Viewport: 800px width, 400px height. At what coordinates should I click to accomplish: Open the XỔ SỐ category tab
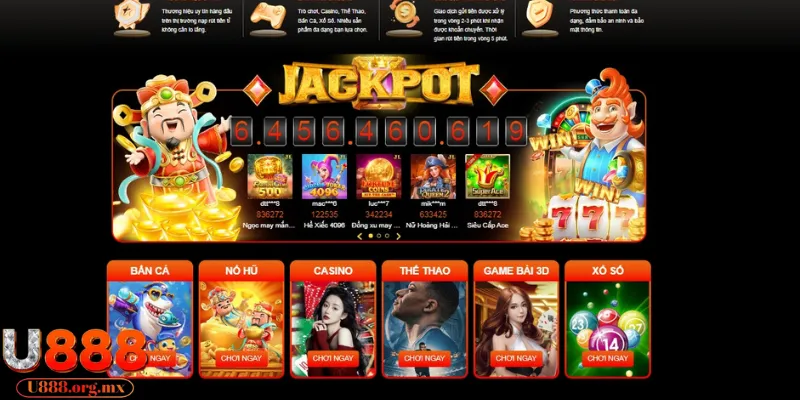click(608, 271)
